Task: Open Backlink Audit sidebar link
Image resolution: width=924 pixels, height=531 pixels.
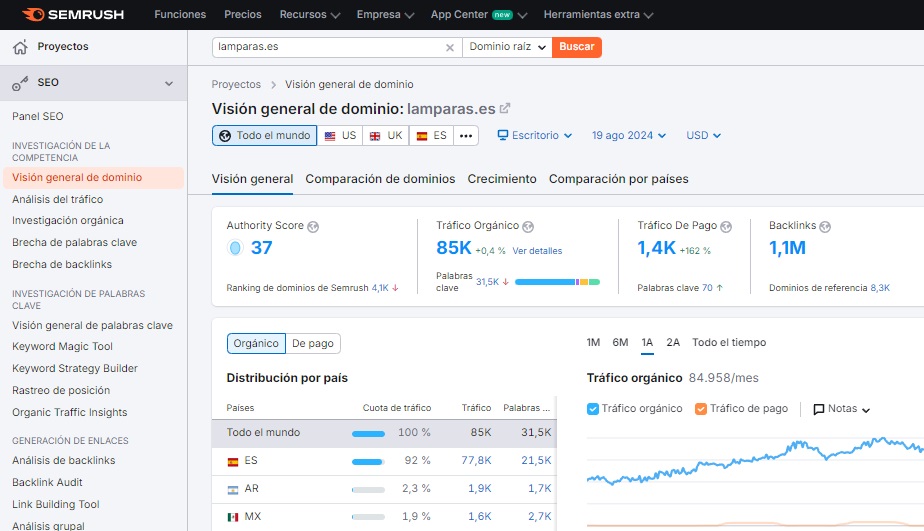Action: (47, 483)
